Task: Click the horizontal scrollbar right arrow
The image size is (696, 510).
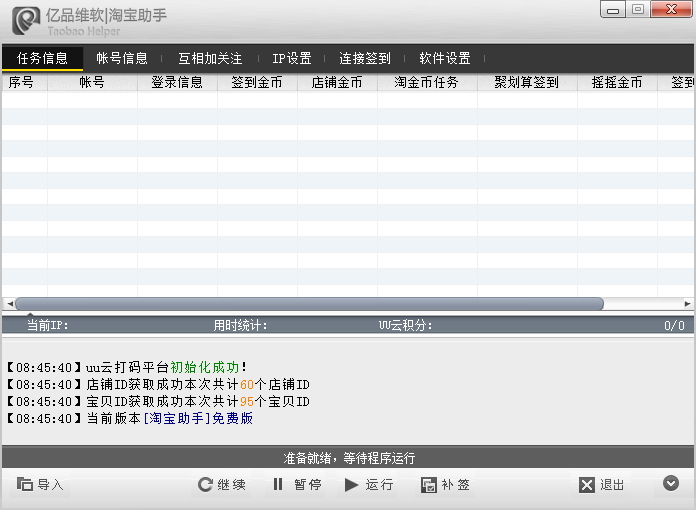Action: coord(687,304)
